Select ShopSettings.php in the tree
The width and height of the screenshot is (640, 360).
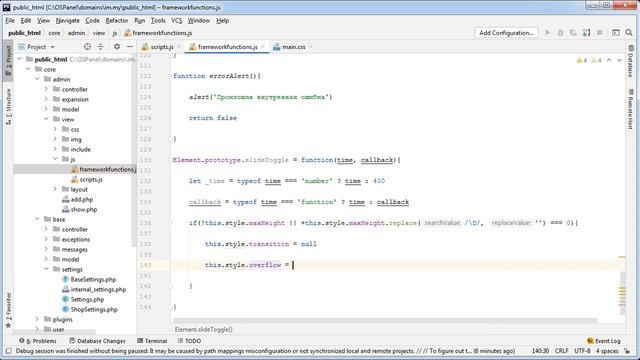94,309
